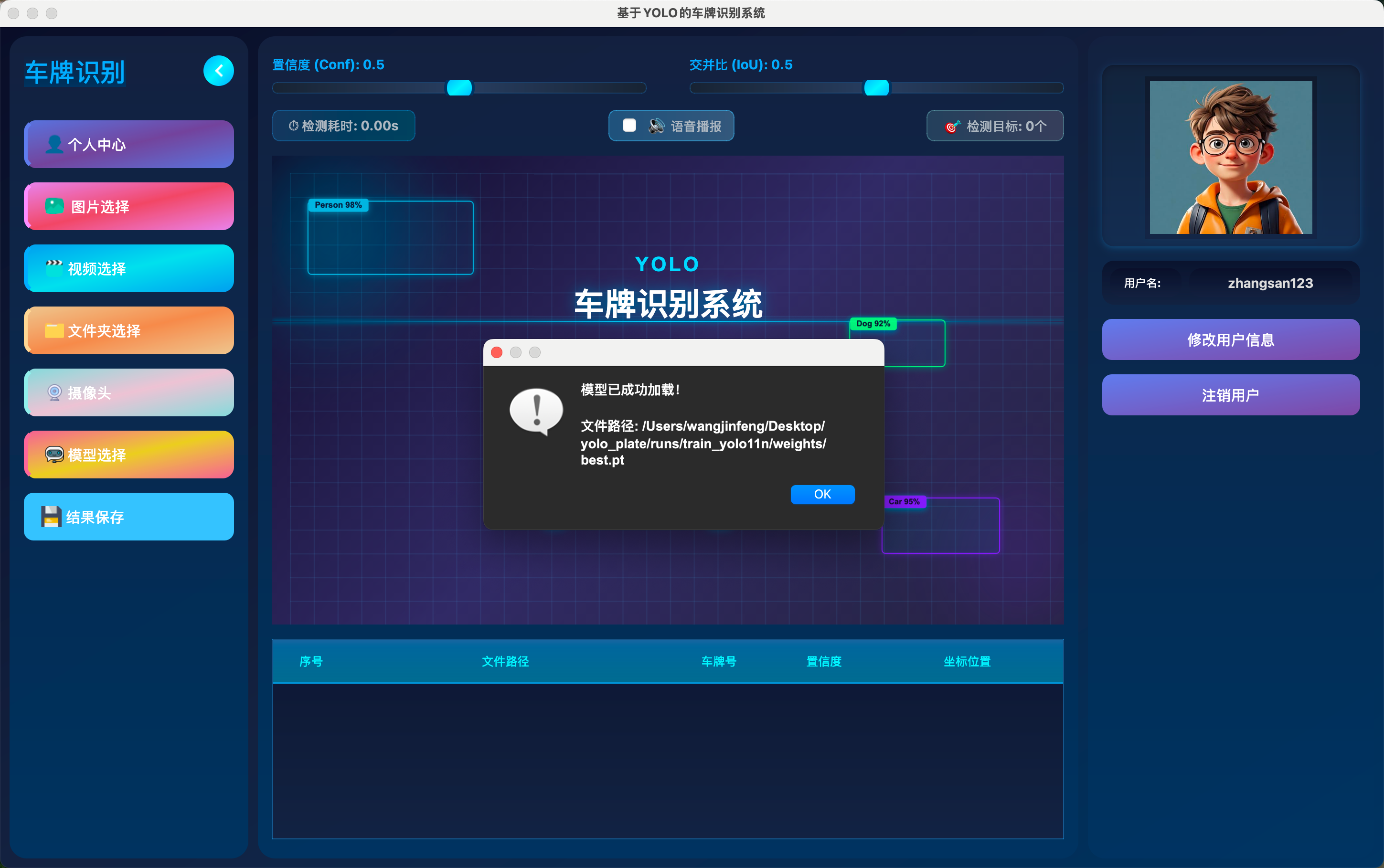Close the dialog with its red button
Viewport: 1384px width, 868px height.
pyautogui.click(x=497, y=352)
